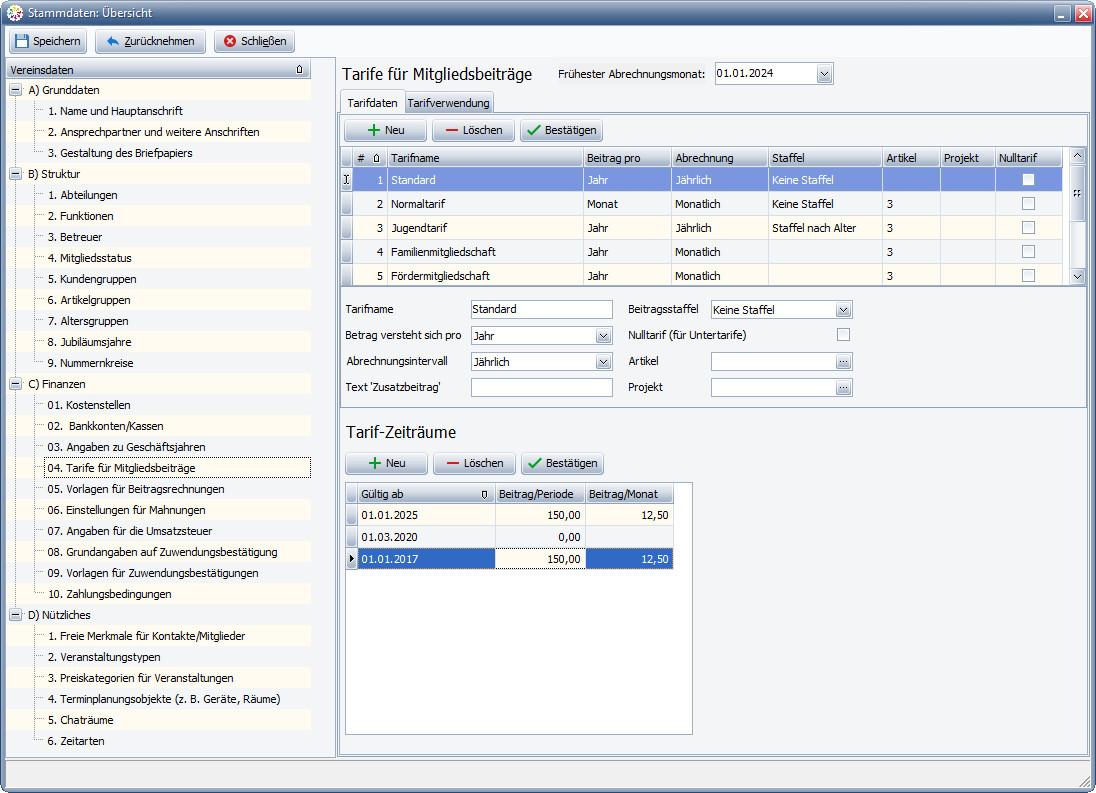Click into the Tarifname input field
Screen dimensions: 1096x793
tap(542, 310)
